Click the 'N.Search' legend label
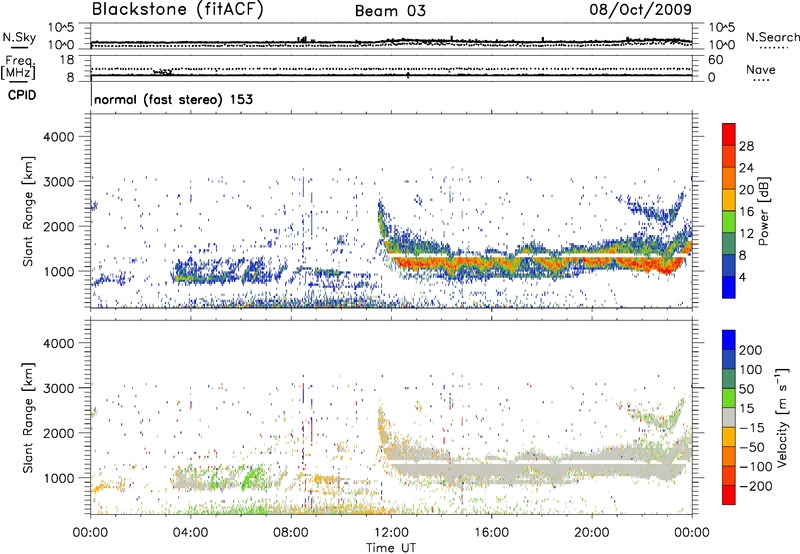This screenshot has height=554, width=800. tap(773, 37)
